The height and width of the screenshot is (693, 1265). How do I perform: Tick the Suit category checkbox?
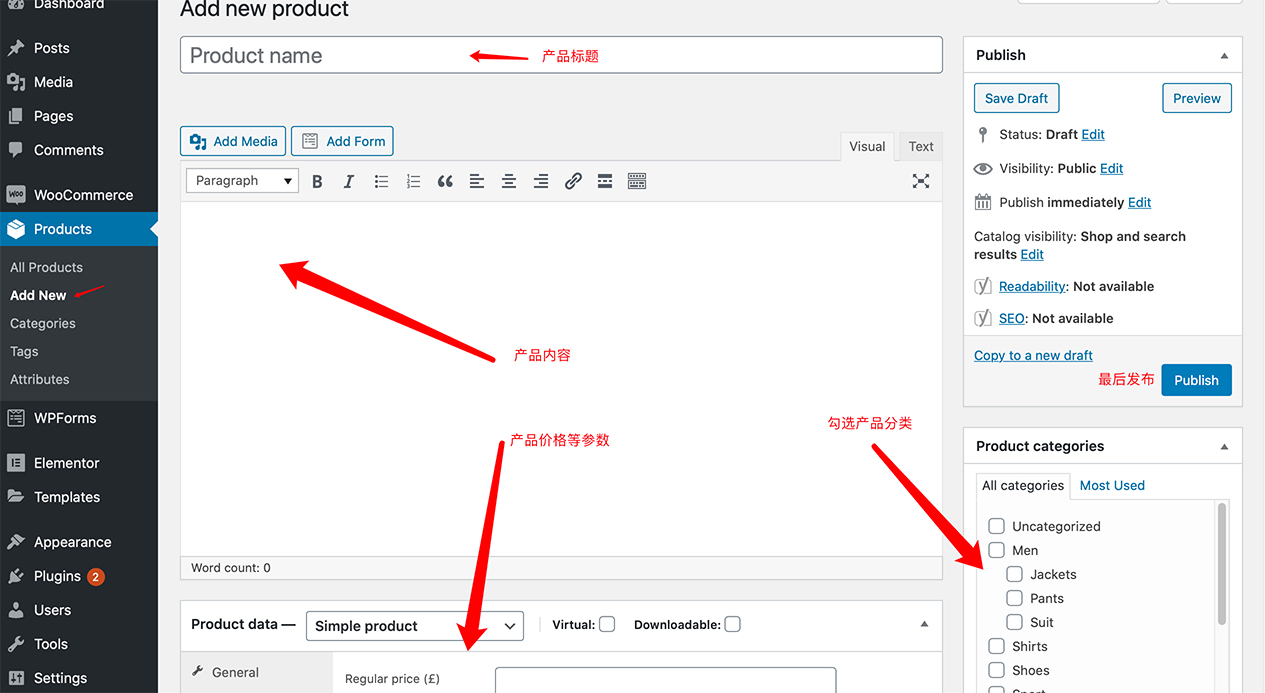point(1014,622)
